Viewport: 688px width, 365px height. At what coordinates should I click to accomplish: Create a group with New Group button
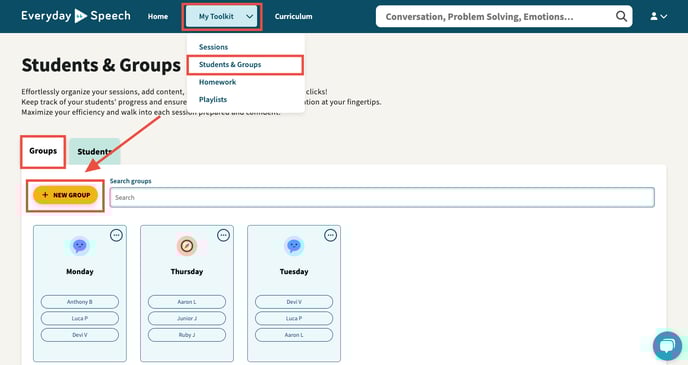(x=65, y=195)
